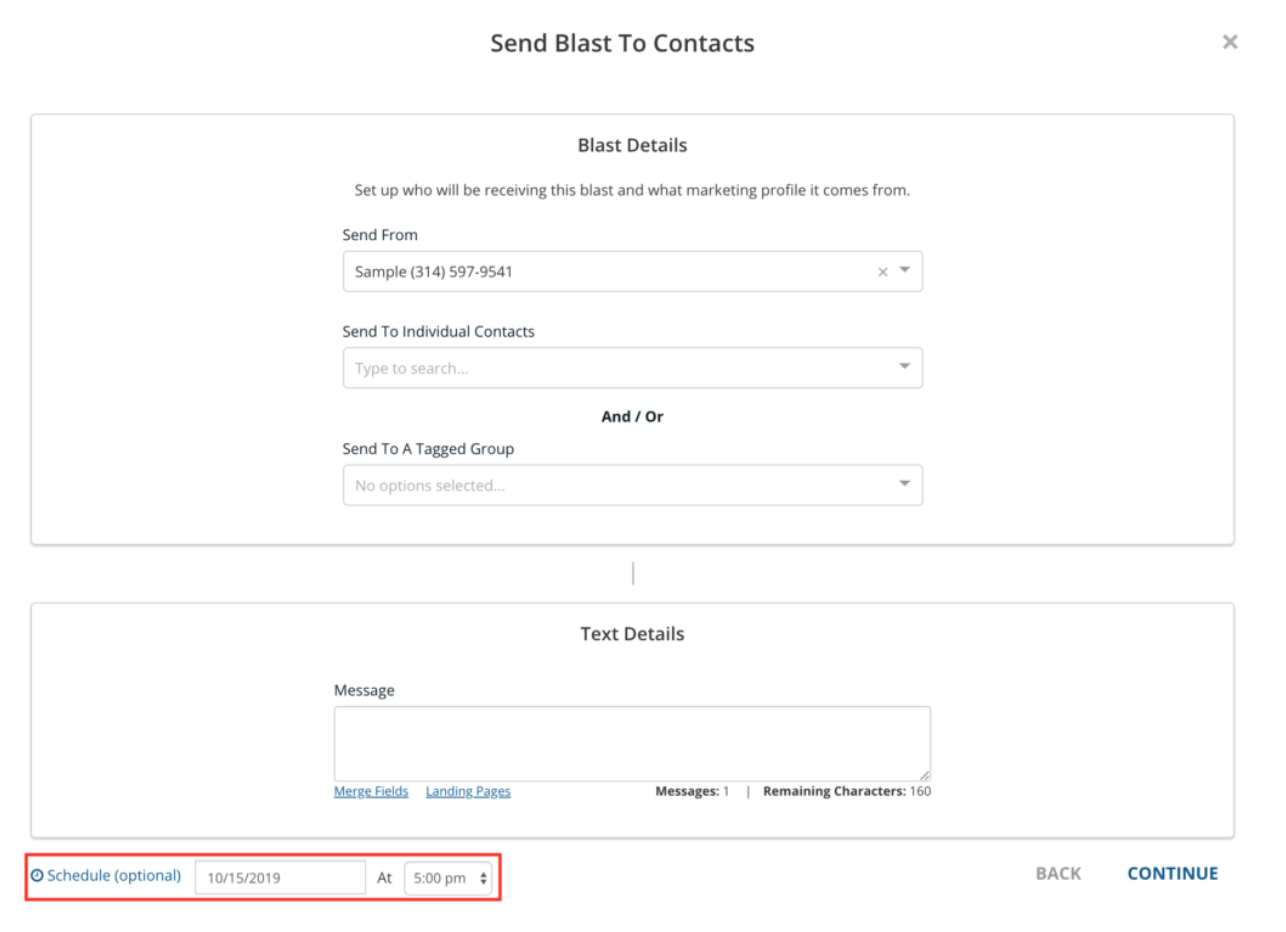Close the Send Blast To Contacts dialog

click(x=1230, y=42)
